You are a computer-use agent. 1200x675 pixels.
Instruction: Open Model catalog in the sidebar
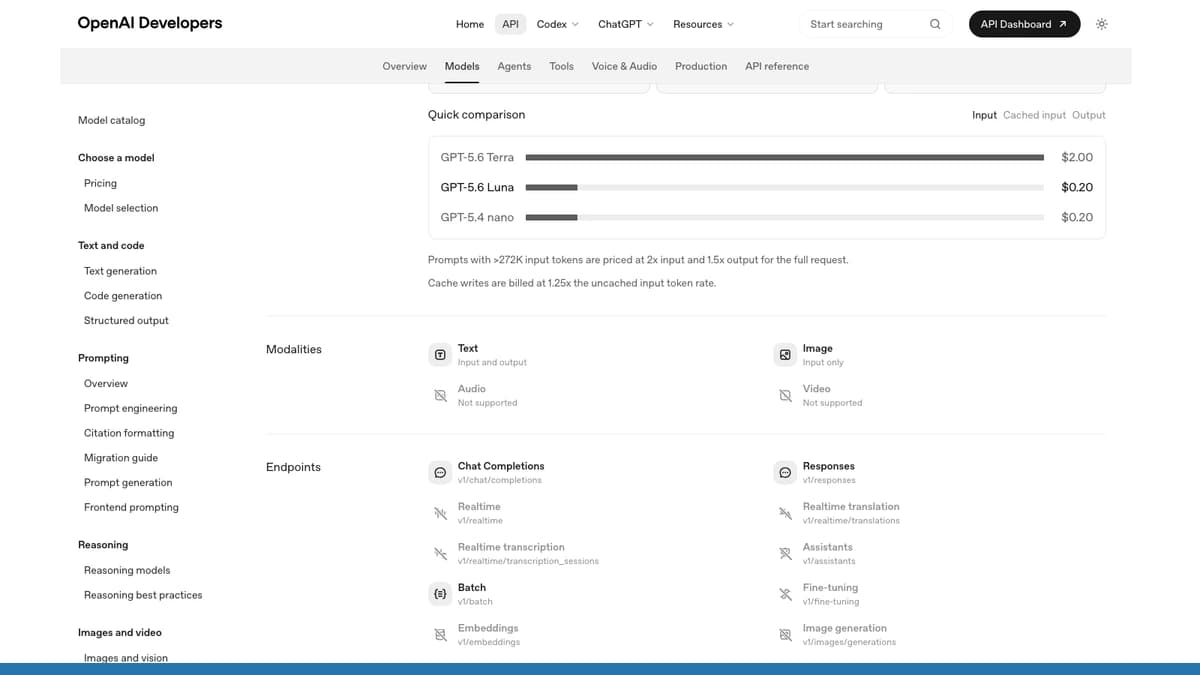point(111,120)
